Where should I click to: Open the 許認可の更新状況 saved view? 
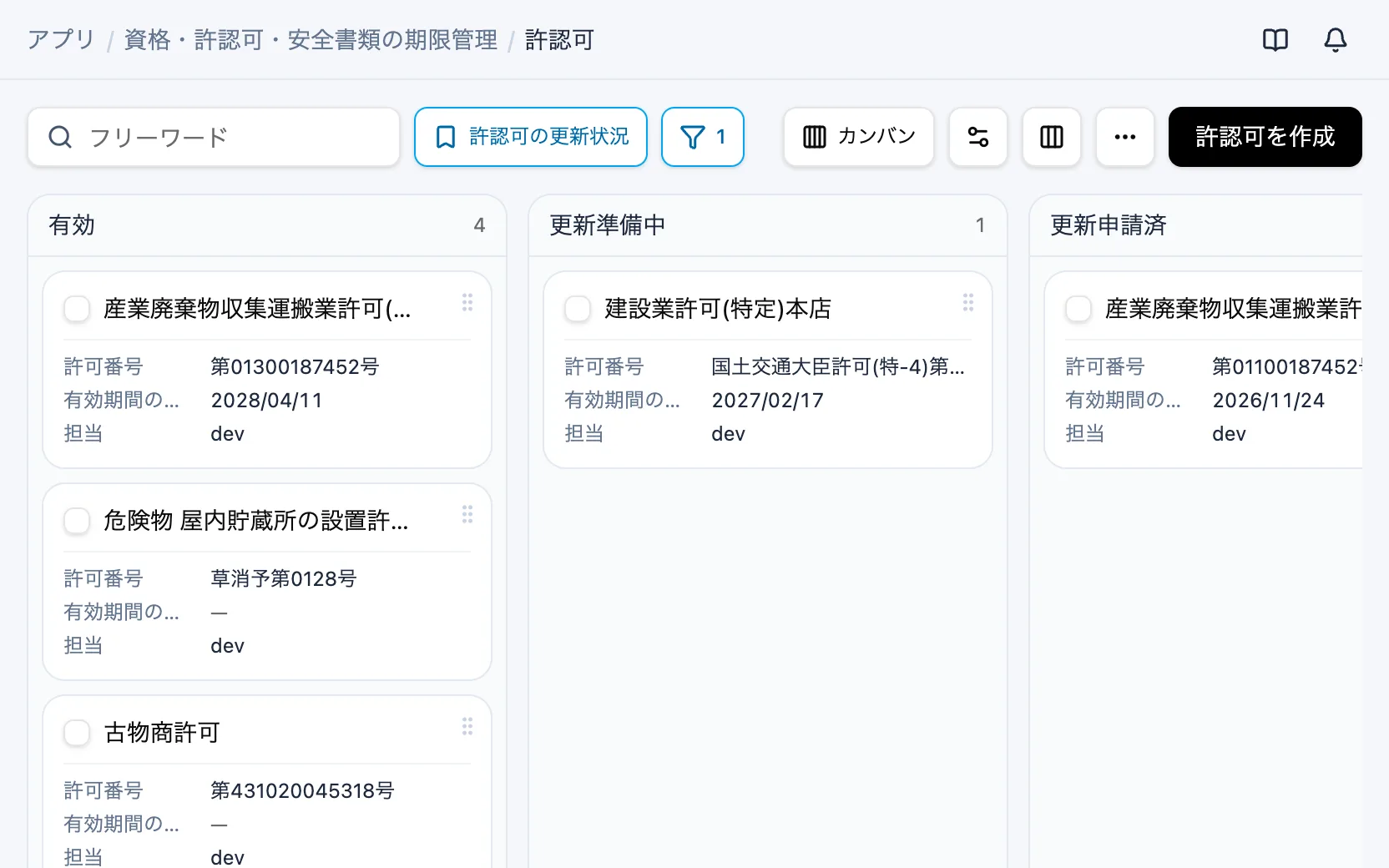531,137
